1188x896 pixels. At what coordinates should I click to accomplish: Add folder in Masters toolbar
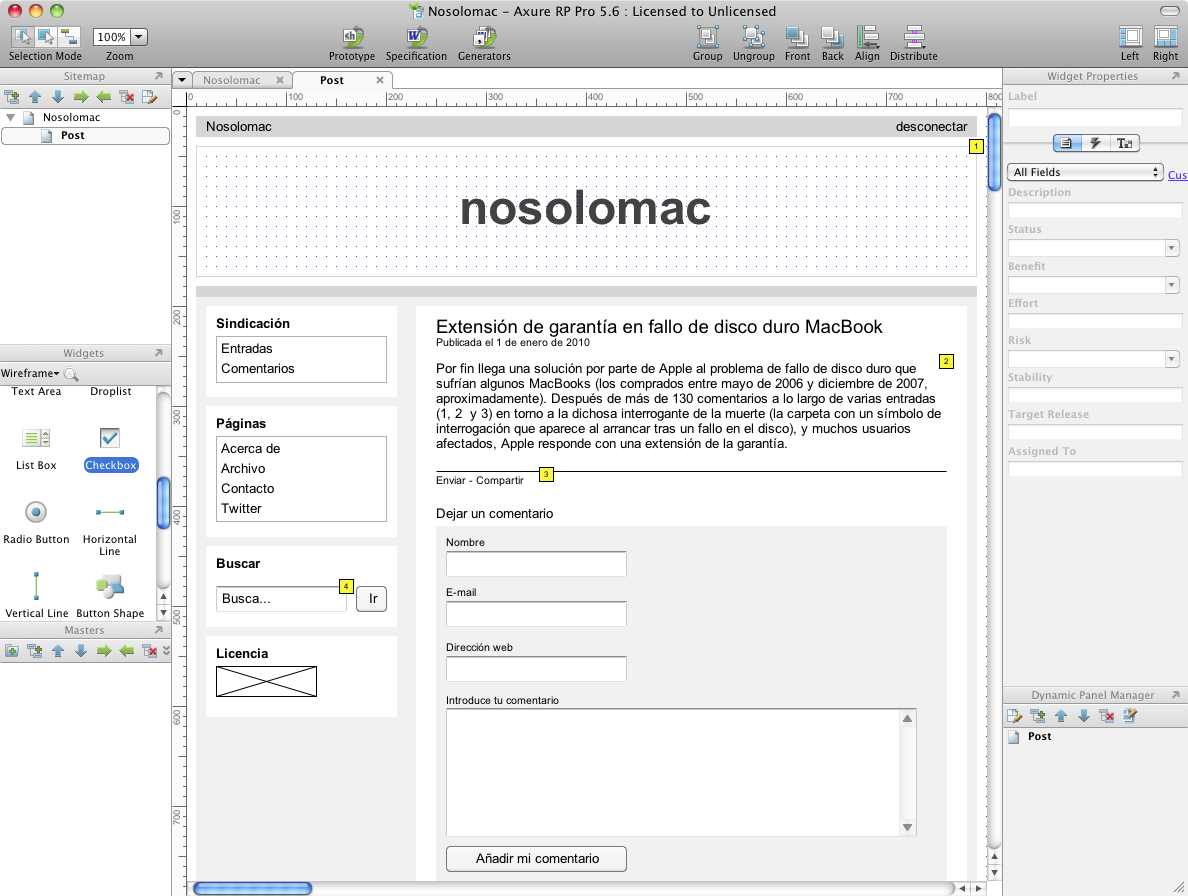click(x=12, y=651)
